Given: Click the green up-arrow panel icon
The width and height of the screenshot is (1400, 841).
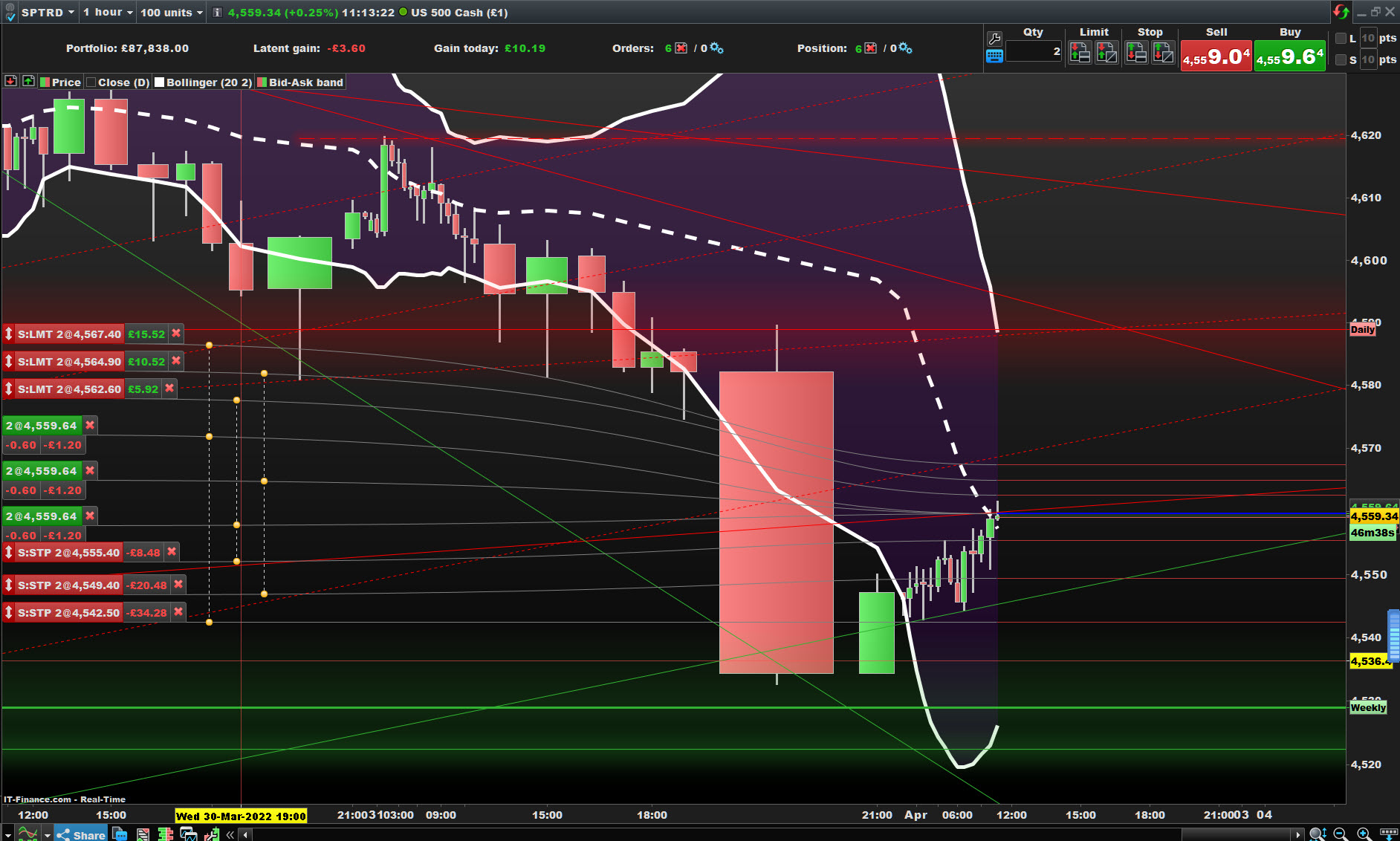Looking at the screenshot, I should pyautogui.click(x=28, y=81).
